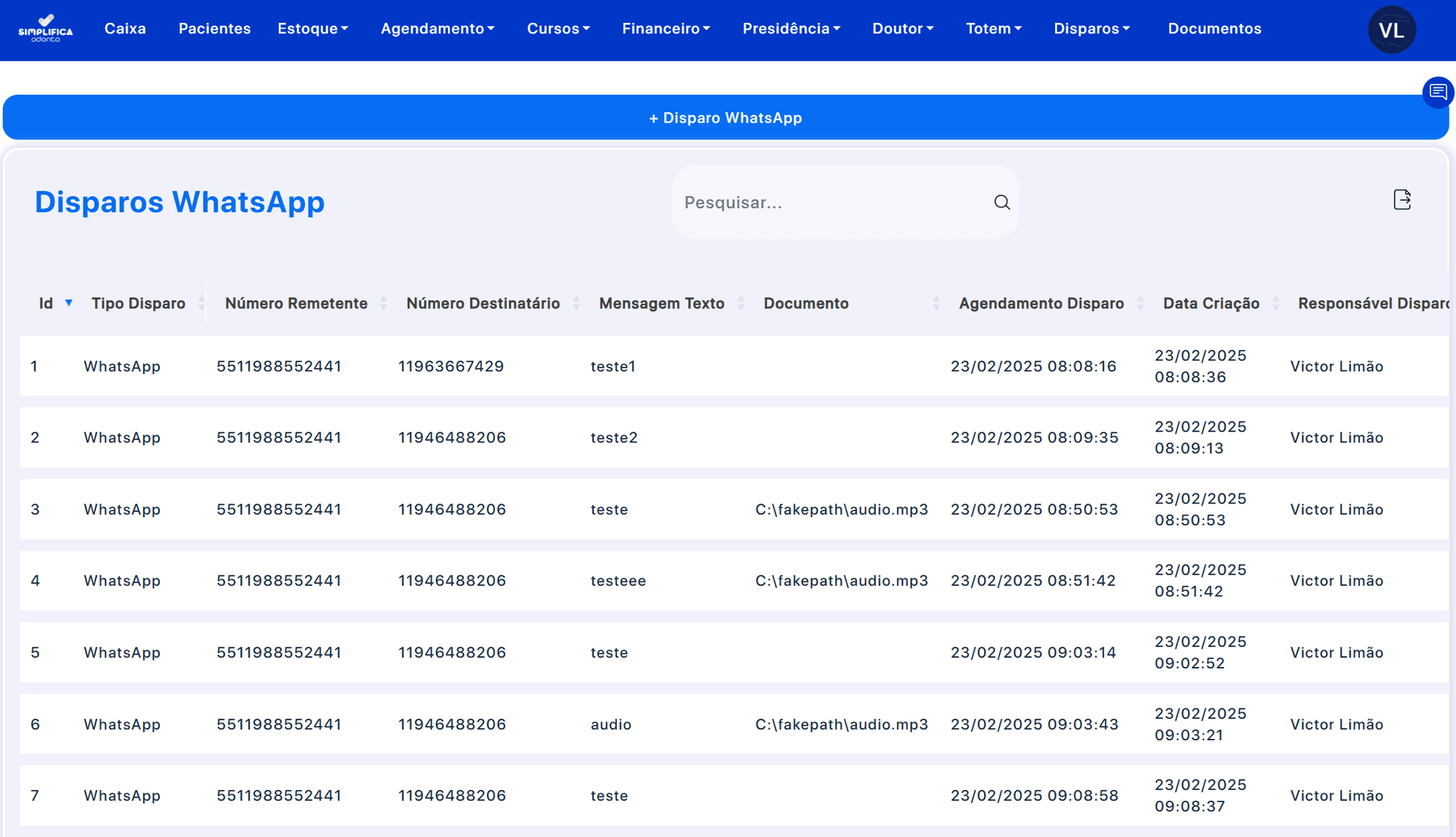
Task: Click Victor Limão in row 1
Action: point(1337,366)
